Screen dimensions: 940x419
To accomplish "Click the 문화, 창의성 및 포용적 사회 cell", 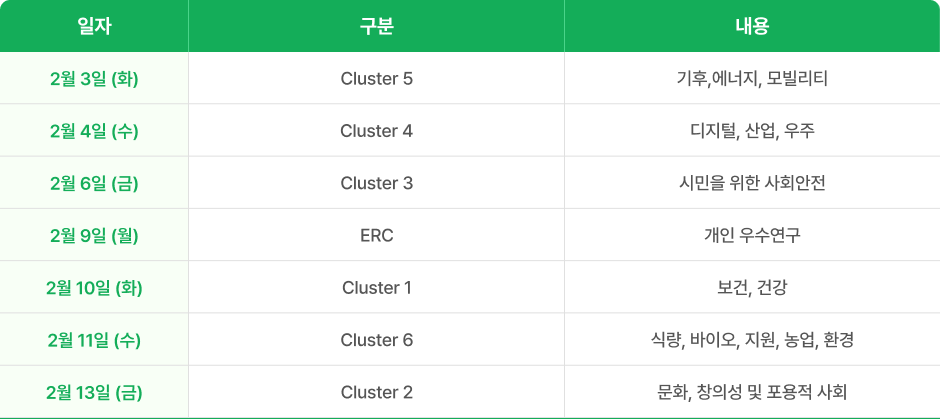I will tap(752, 392).
